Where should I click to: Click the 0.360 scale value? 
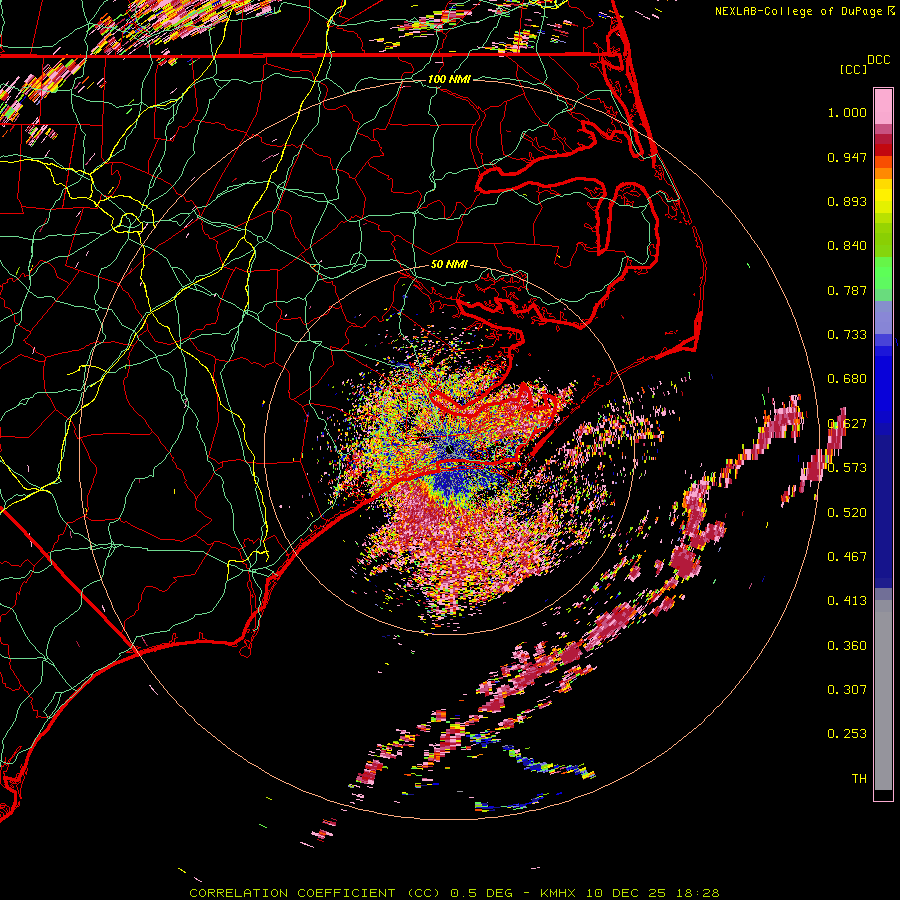click(847, 646)
